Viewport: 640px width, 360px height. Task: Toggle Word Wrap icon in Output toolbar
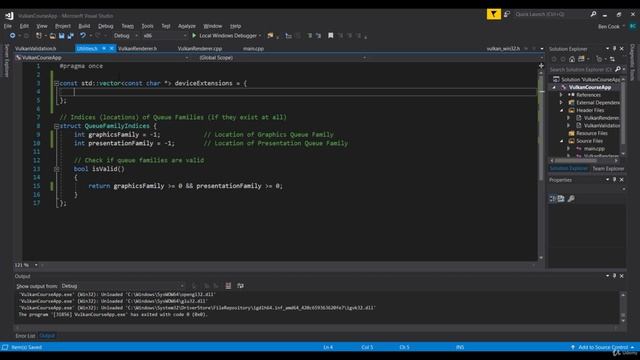coord(240,286)
